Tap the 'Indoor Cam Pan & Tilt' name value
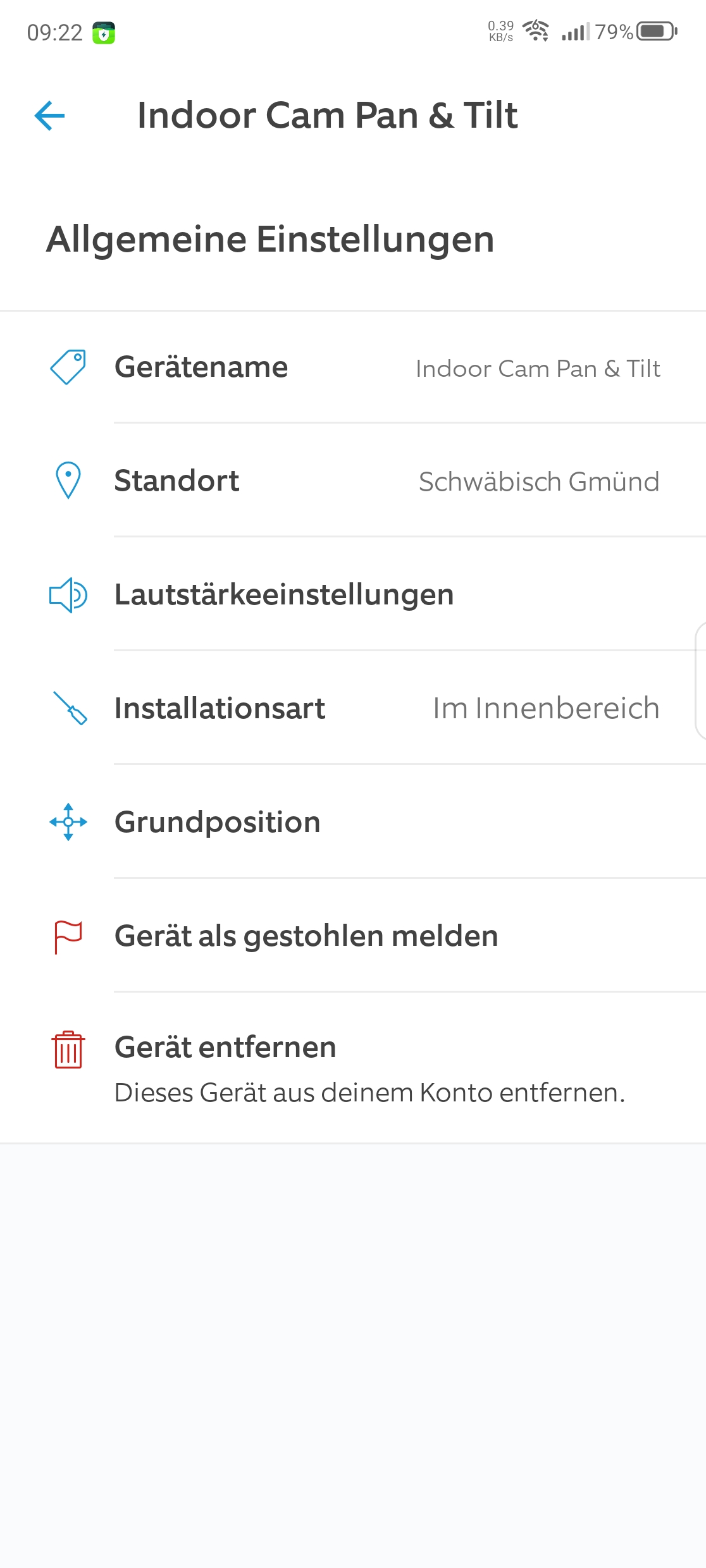706x1568 pixels. (x=538, y=369)
